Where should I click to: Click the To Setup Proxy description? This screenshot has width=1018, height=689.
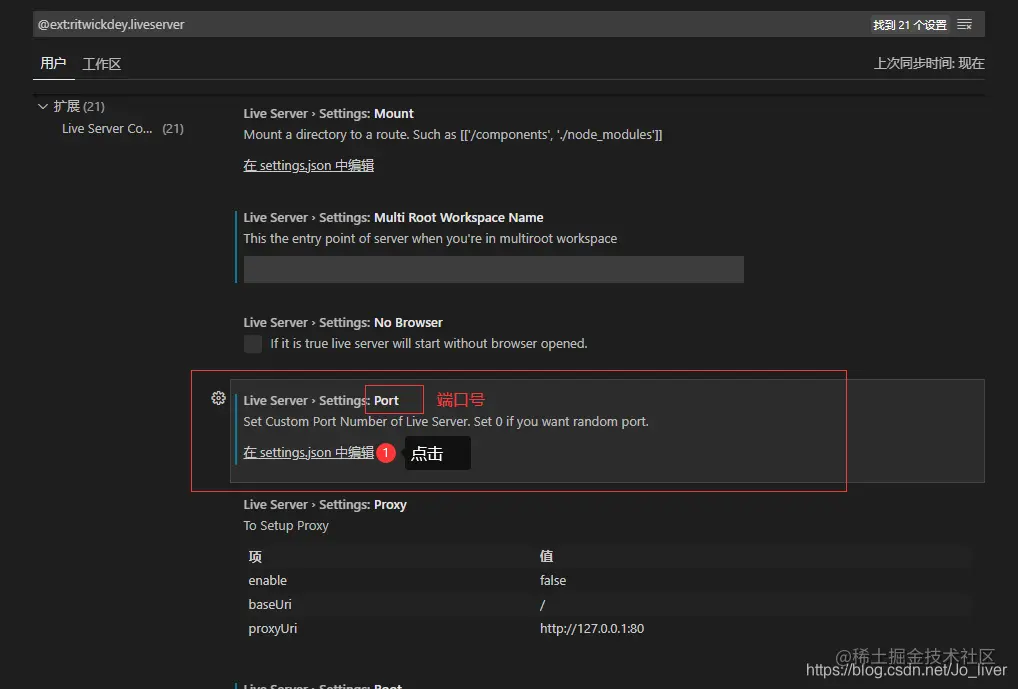[x=286, y=525]
